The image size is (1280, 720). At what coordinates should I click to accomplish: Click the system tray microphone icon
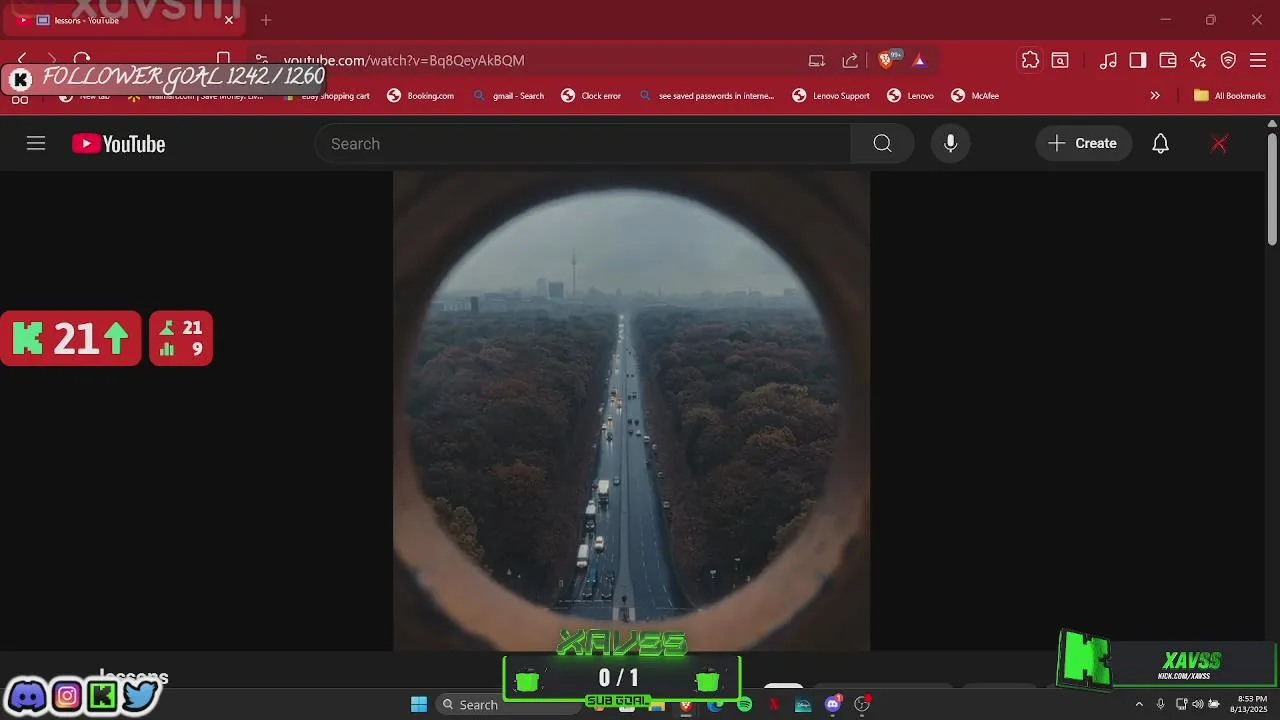(x=1160, y=704)
